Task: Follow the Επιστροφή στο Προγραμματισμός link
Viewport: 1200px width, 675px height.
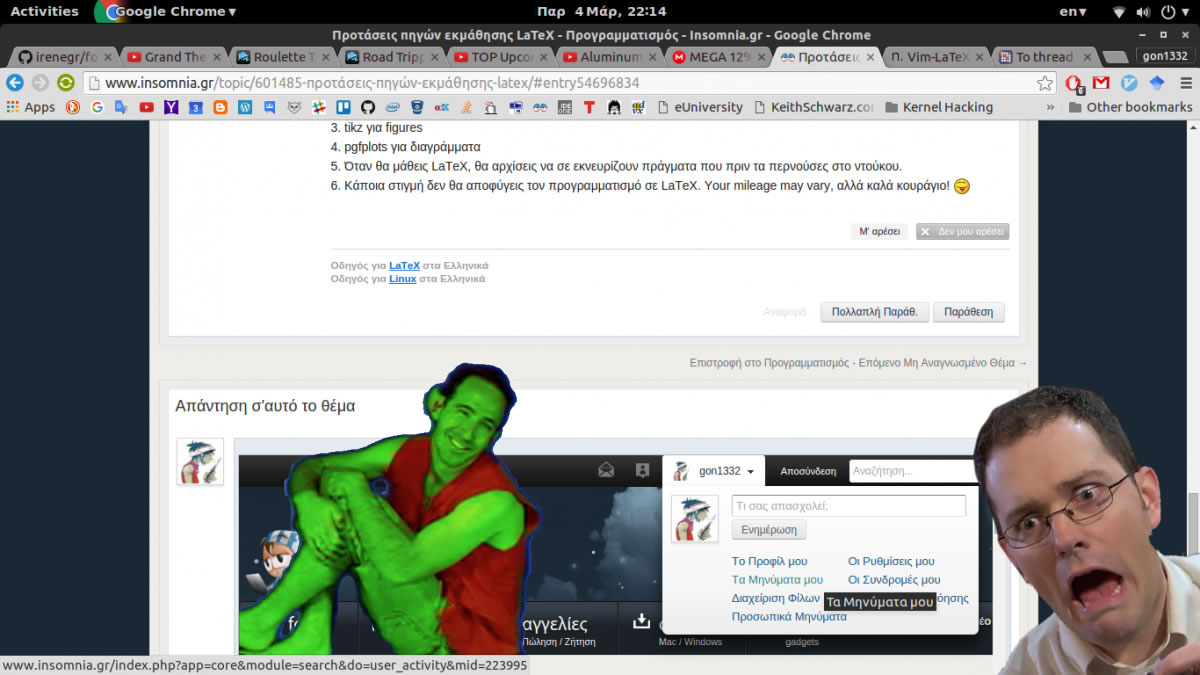Action: point(771,363)
